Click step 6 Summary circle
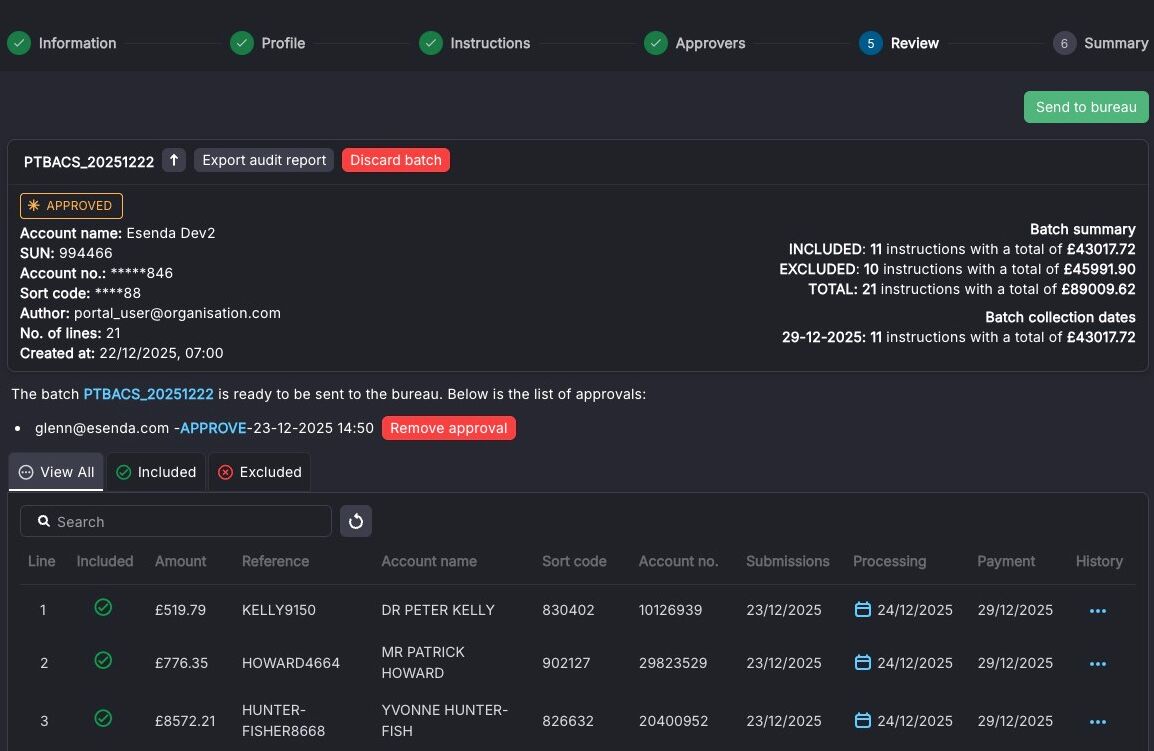This screenshot has height=751, width=1154. [x=1064, y=43]
